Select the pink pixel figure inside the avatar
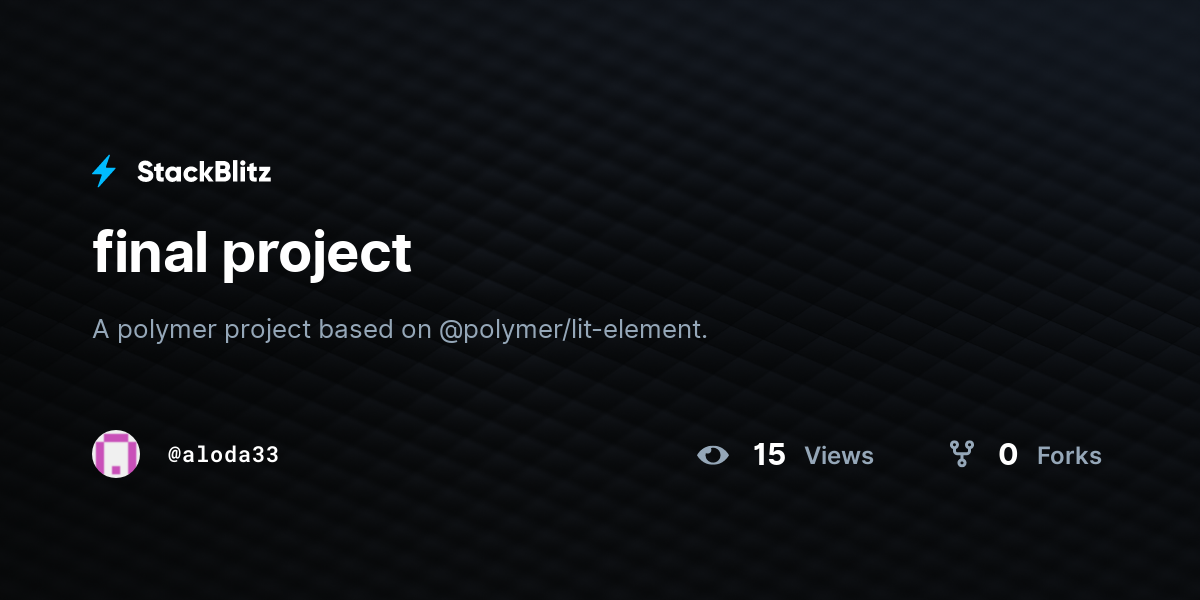The width and height of the screenshot is (1200, 600). (116, 455)
